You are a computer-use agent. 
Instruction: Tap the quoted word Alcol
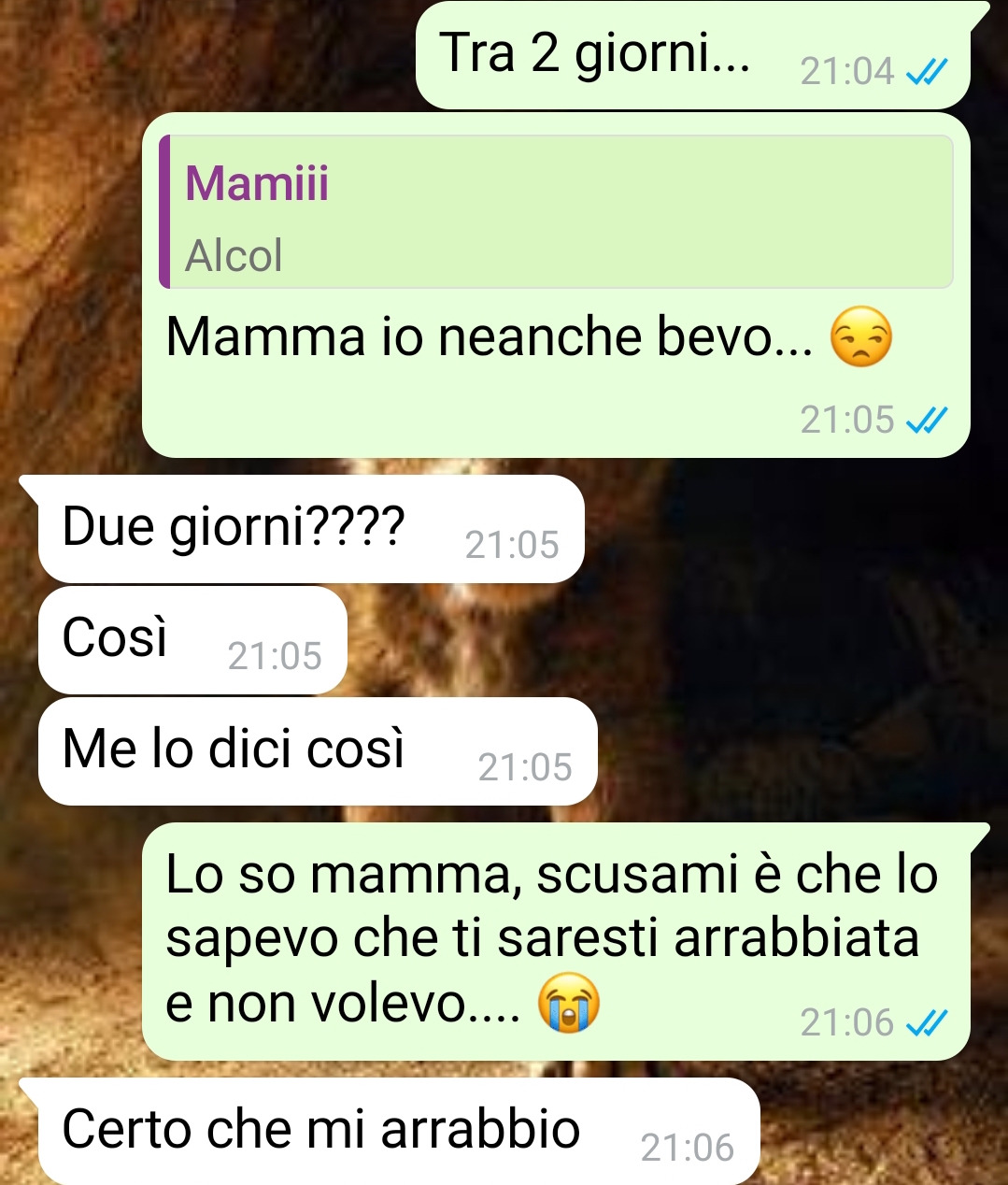pos(234,255)
